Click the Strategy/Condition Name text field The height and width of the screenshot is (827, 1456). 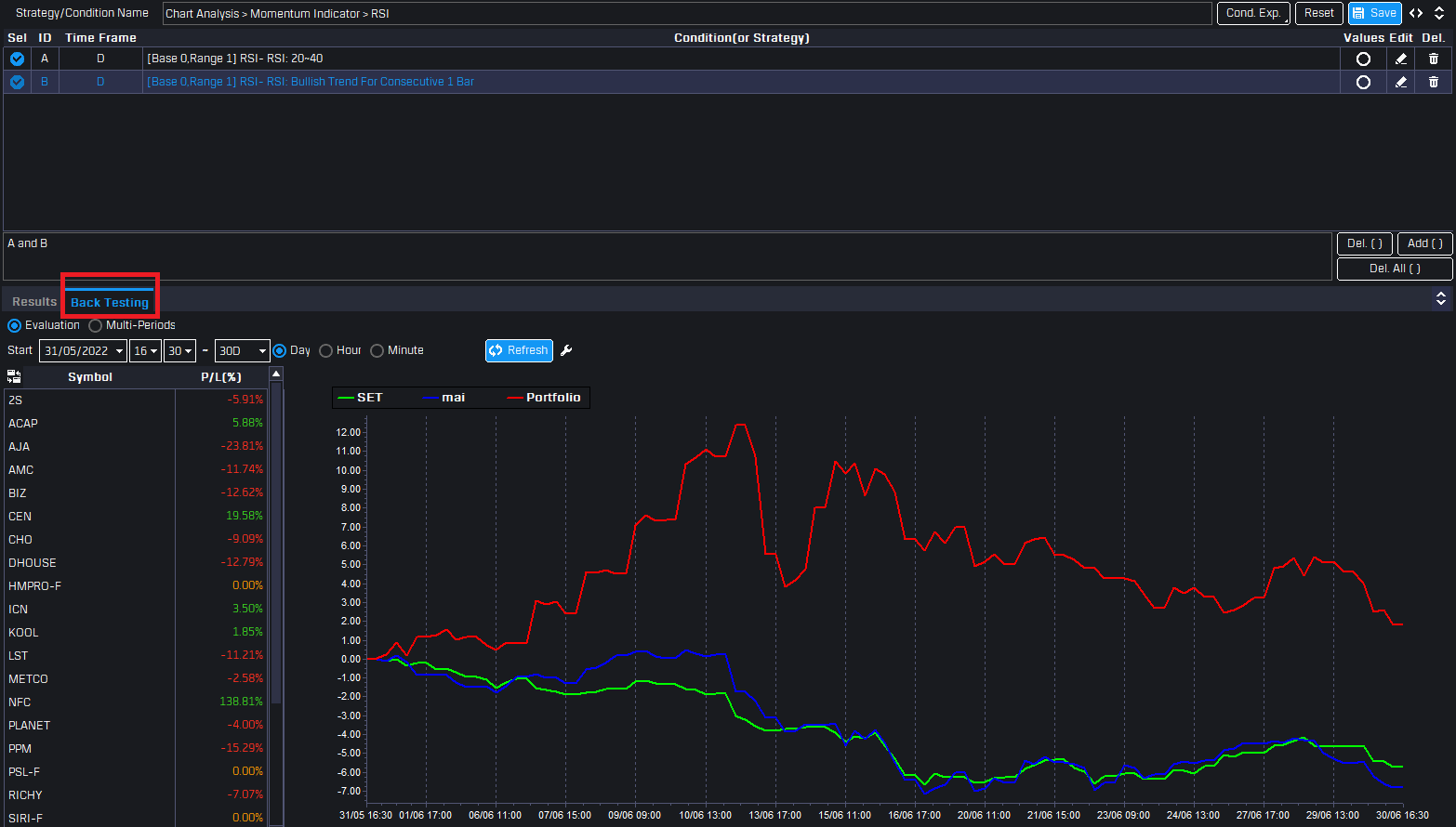tap(686, 14)
